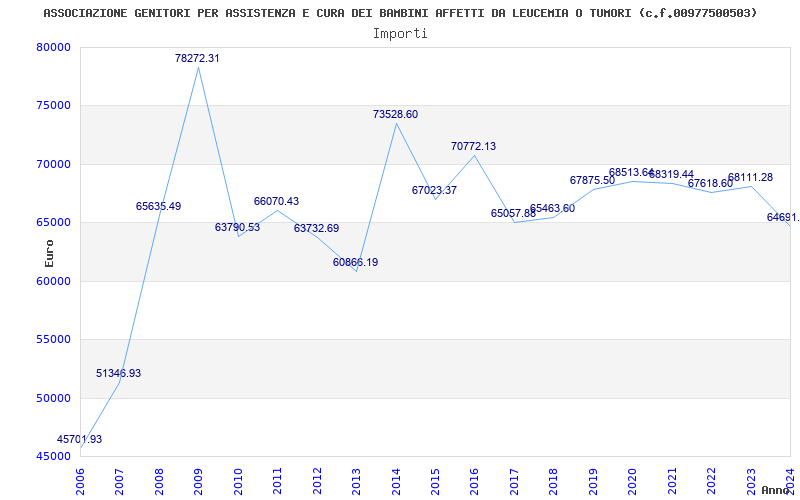The width and height of the screenshot is (800, 500).
Task: Click the 65635.49 value label
Action: coord(158,207)
